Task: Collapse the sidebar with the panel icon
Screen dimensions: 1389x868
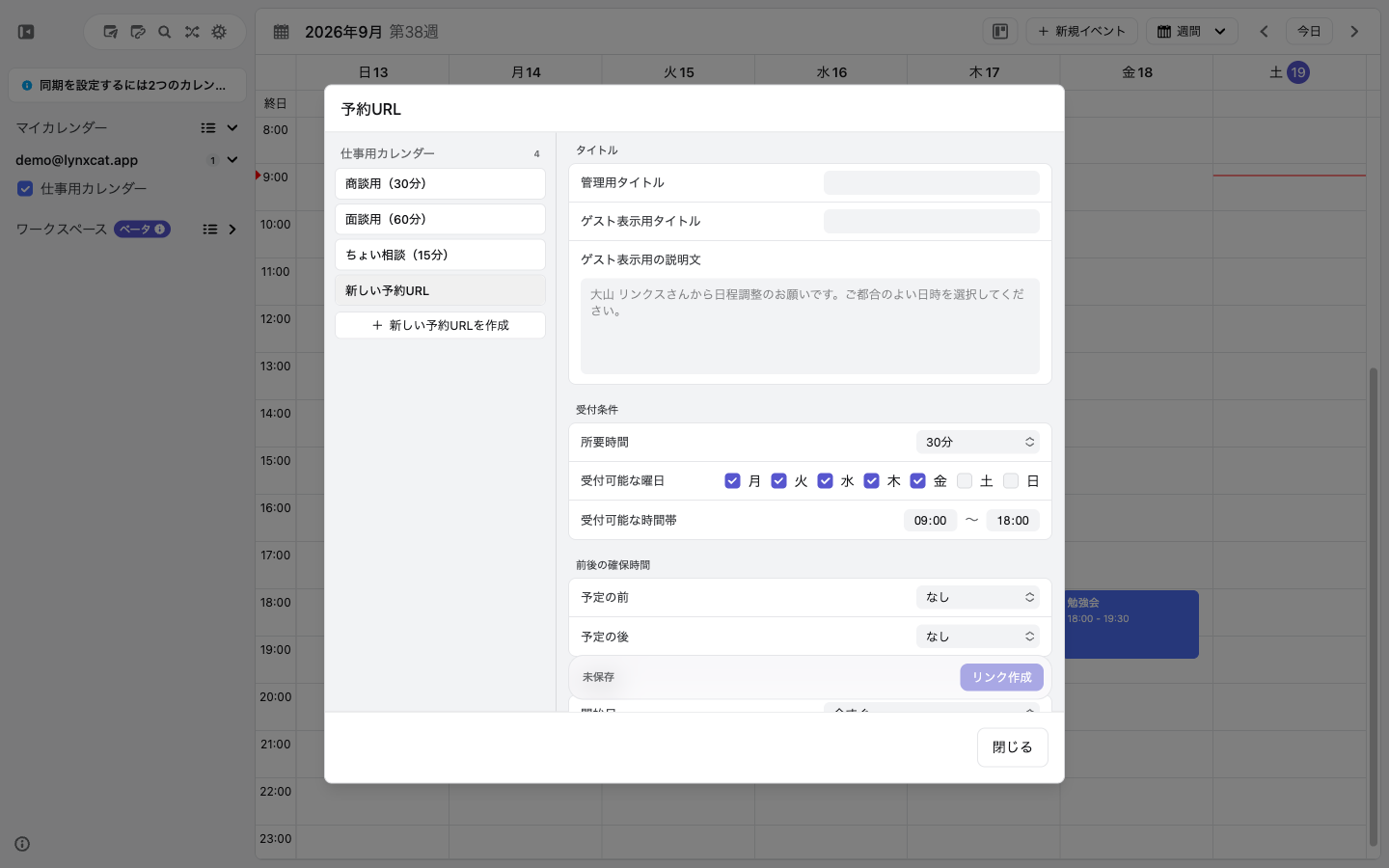Action: 26,32
